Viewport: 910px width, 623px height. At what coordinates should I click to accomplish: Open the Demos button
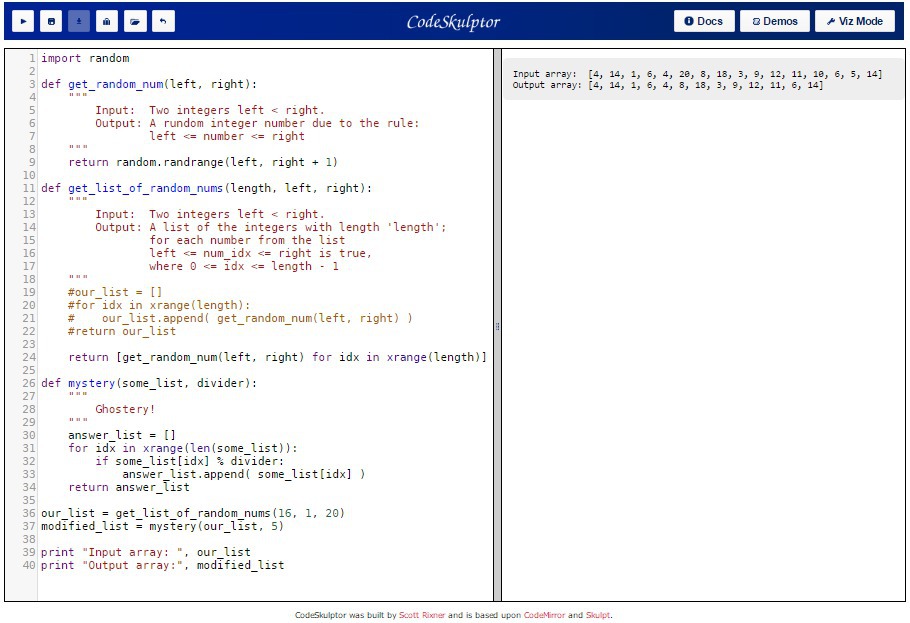775,21
